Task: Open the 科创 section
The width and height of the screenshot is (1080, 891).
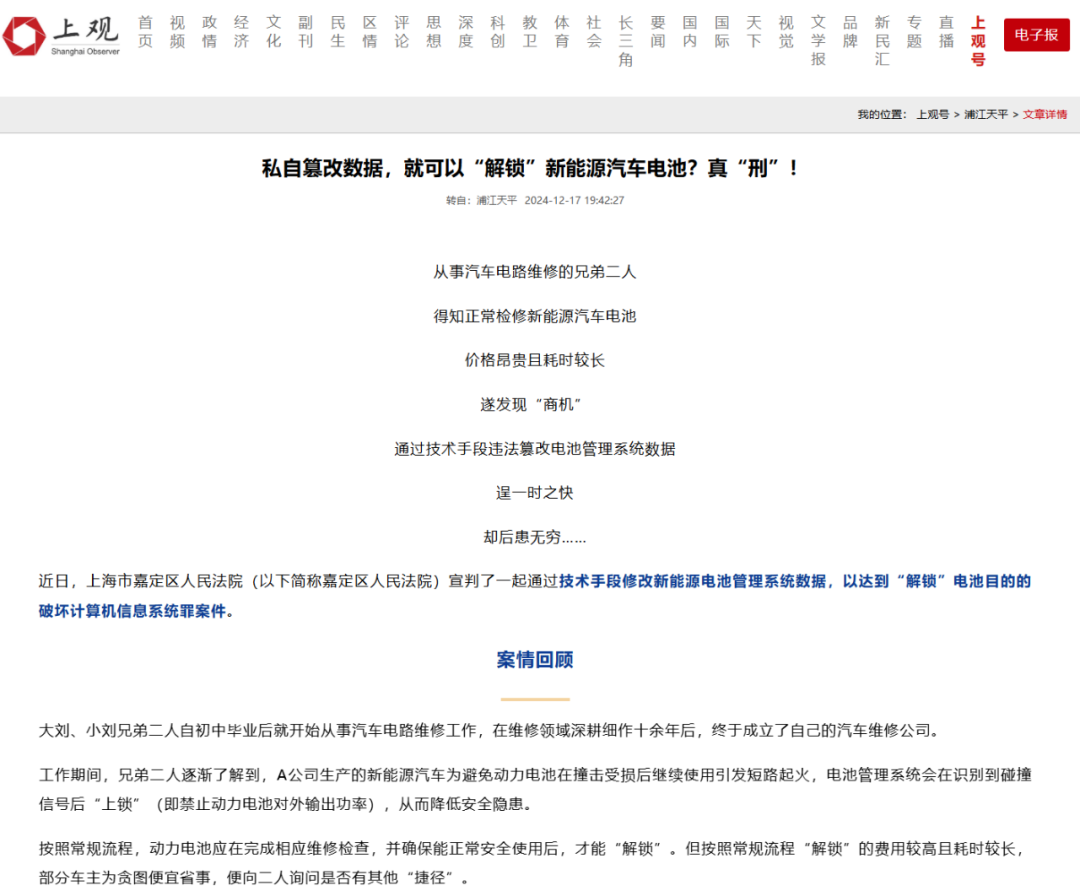Action: [x=498, y=32]
